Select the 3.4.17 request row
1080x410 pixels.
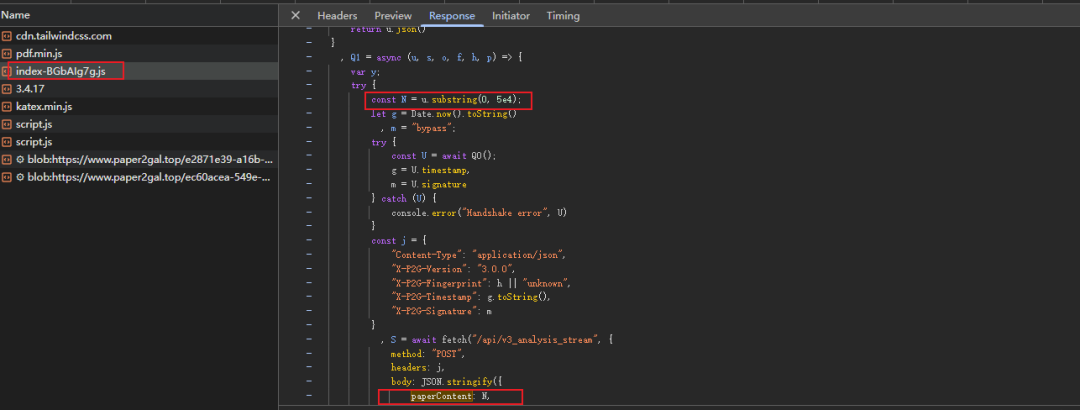tap(139, 89)
